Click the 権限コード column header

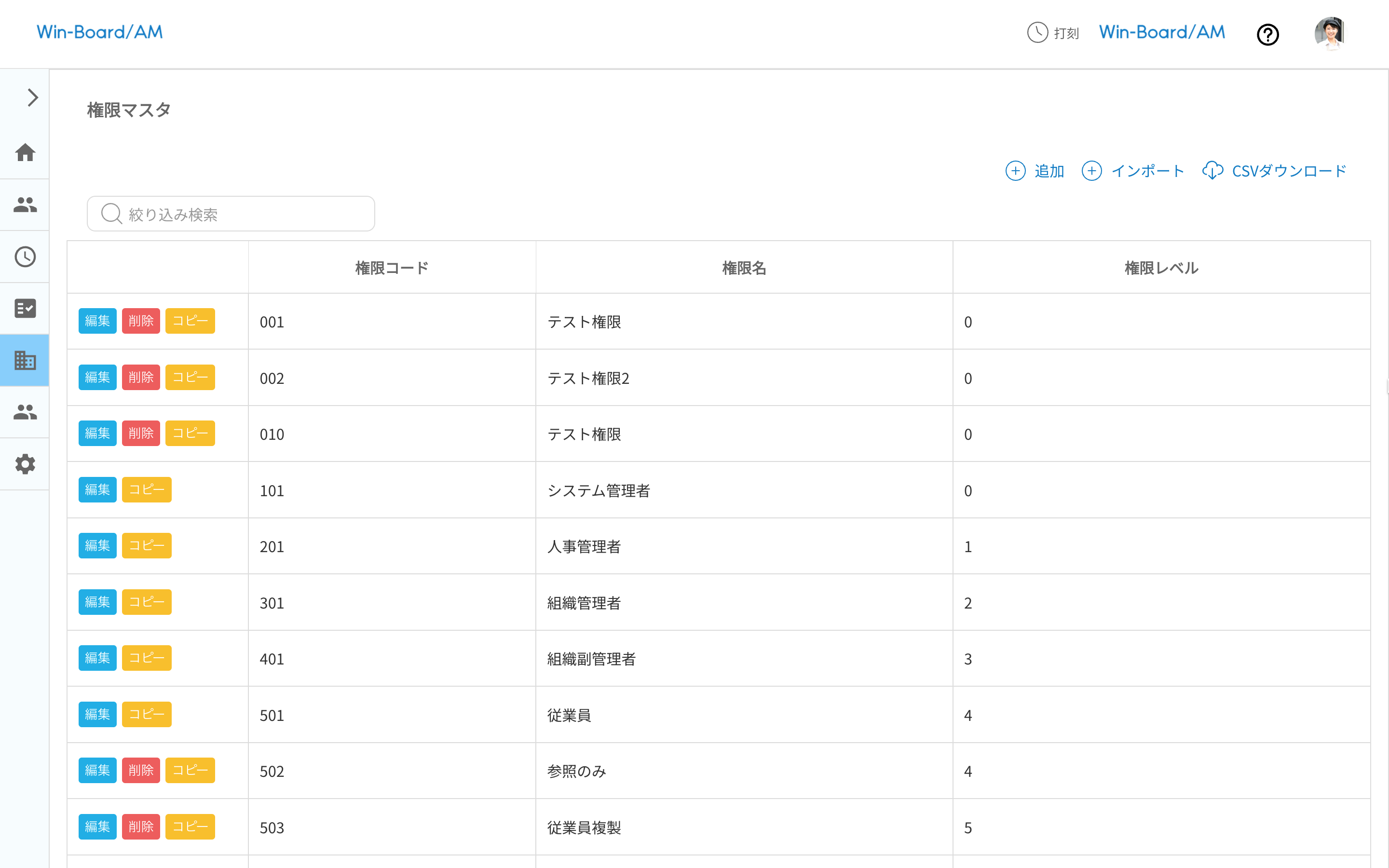(x=392, y=268)
